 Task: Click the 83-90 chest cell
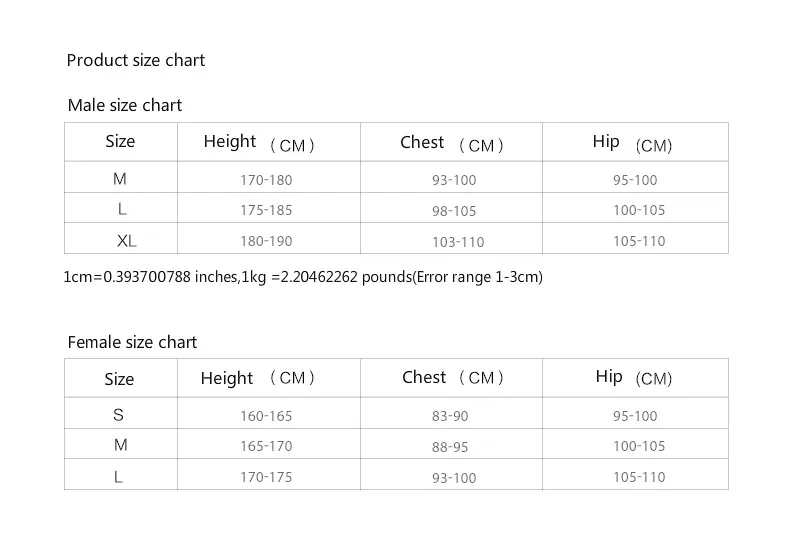click(450, 416)
